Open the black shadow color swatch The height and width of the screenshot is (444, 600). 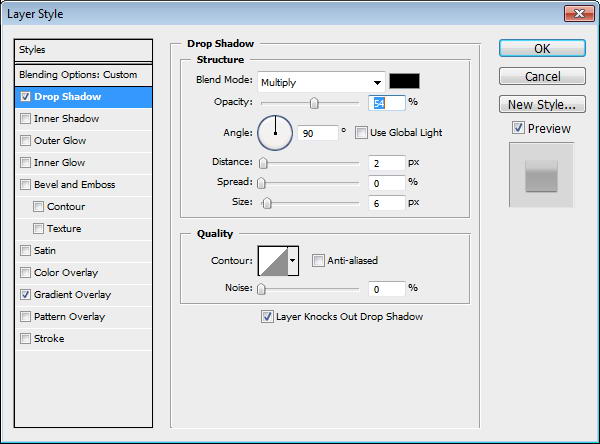(x=404, y=81)
